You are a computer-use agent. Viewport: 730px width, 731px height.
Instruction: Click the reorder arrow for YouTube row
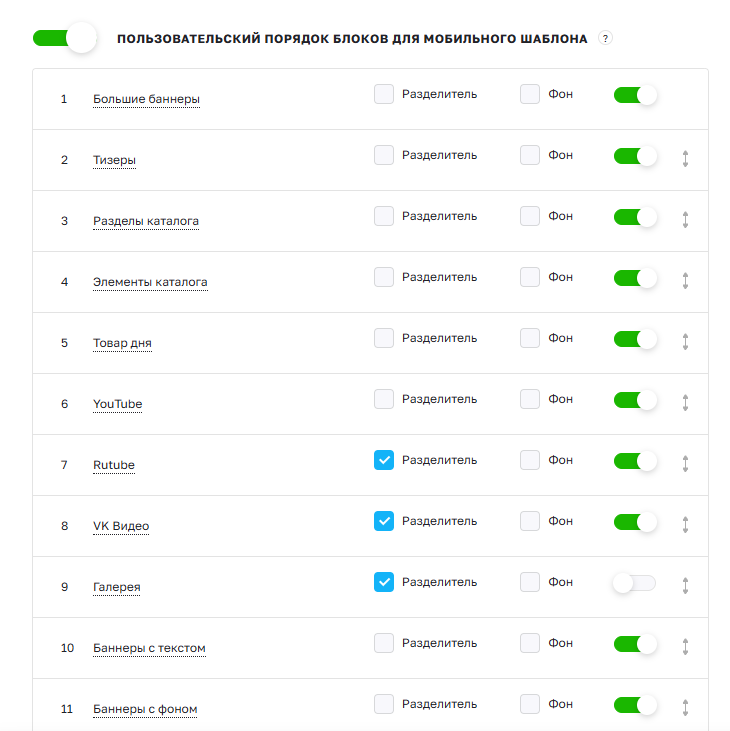pyautogui.click(x=685, y=403)
